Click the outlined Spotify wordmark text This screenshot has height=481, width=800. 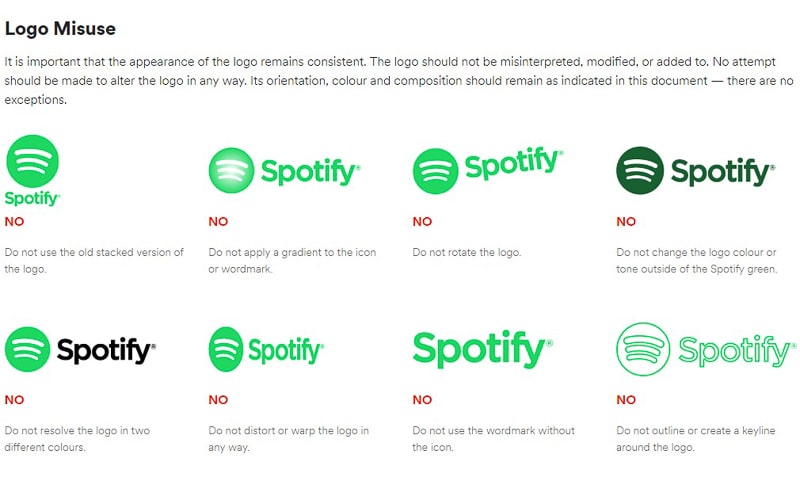click(737, 351)
